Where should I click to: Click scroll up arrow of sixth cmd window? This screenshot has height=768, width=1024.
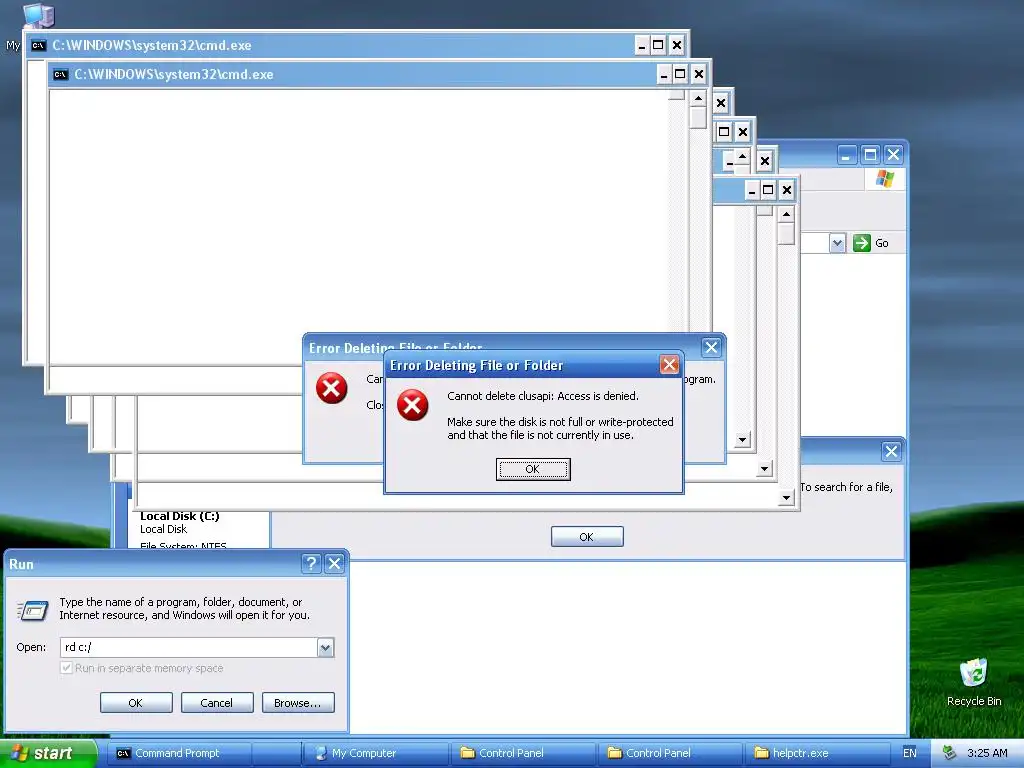point(786,214)
